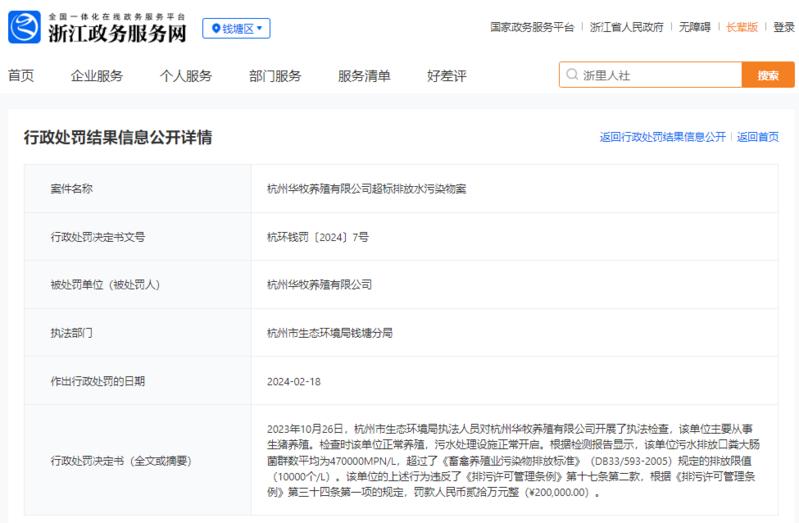Select 个人服务 in the navigation bar
Viewport: 799px width, 523px height.
(185, 76)
